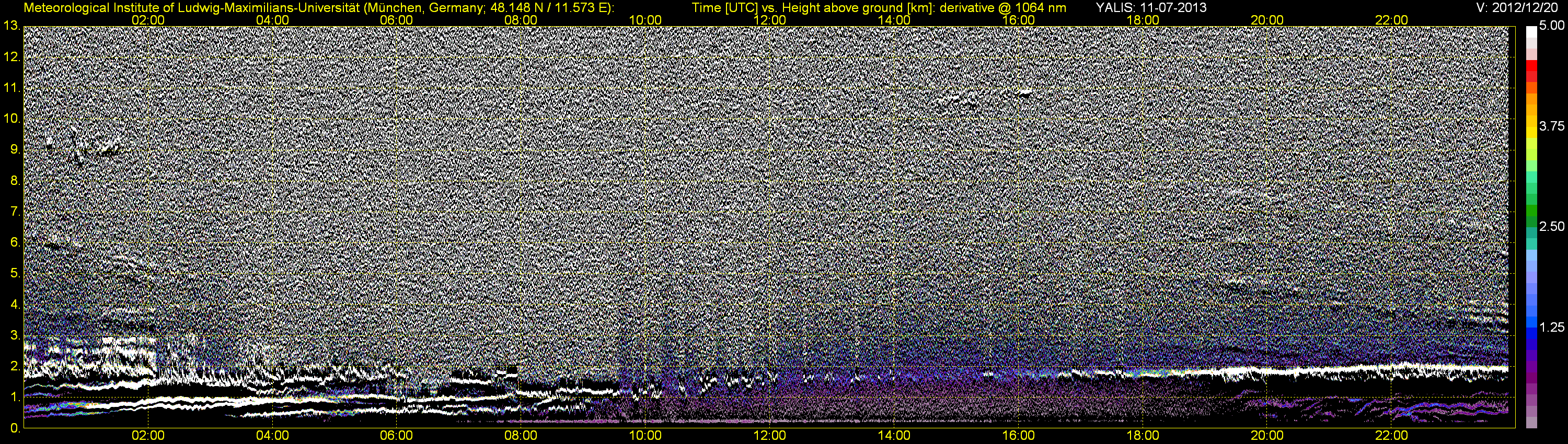The image size is (1568, 444).
Task: Click the 22:00 label on lower time axis
Action: pyautogui.click(x=1392, y=436)
